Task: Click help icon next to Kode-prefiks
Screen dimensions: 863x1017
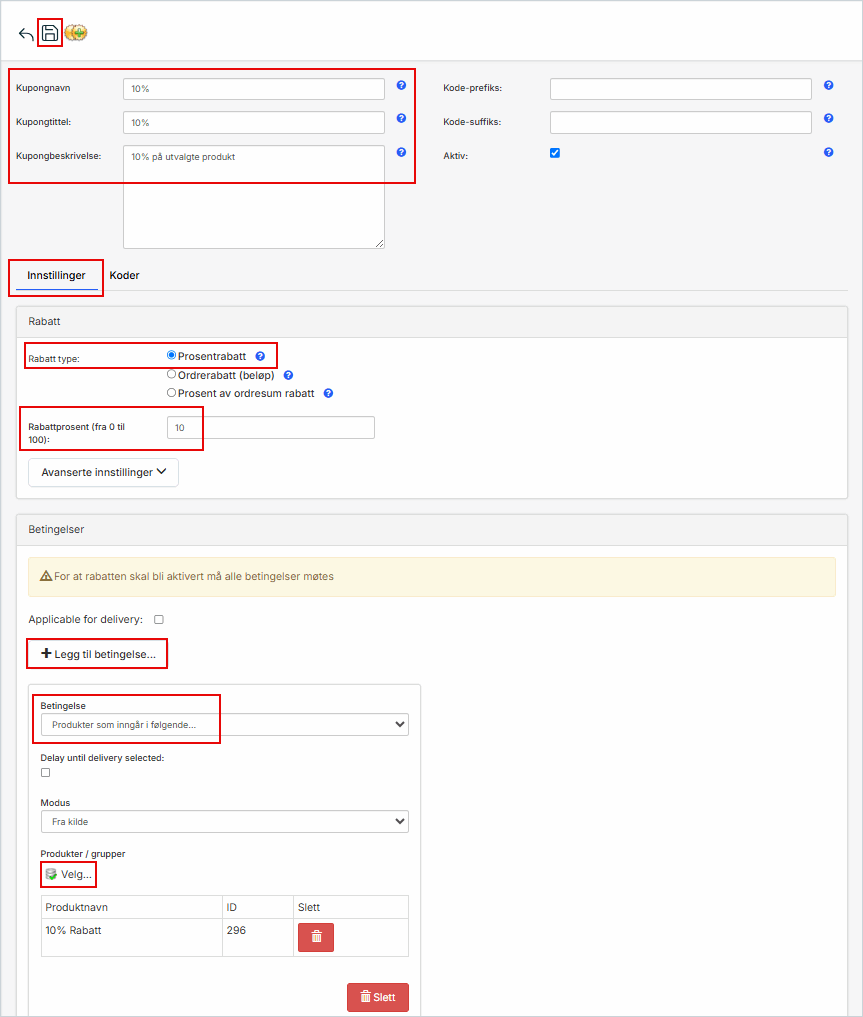Action: [x=828, y=86]
